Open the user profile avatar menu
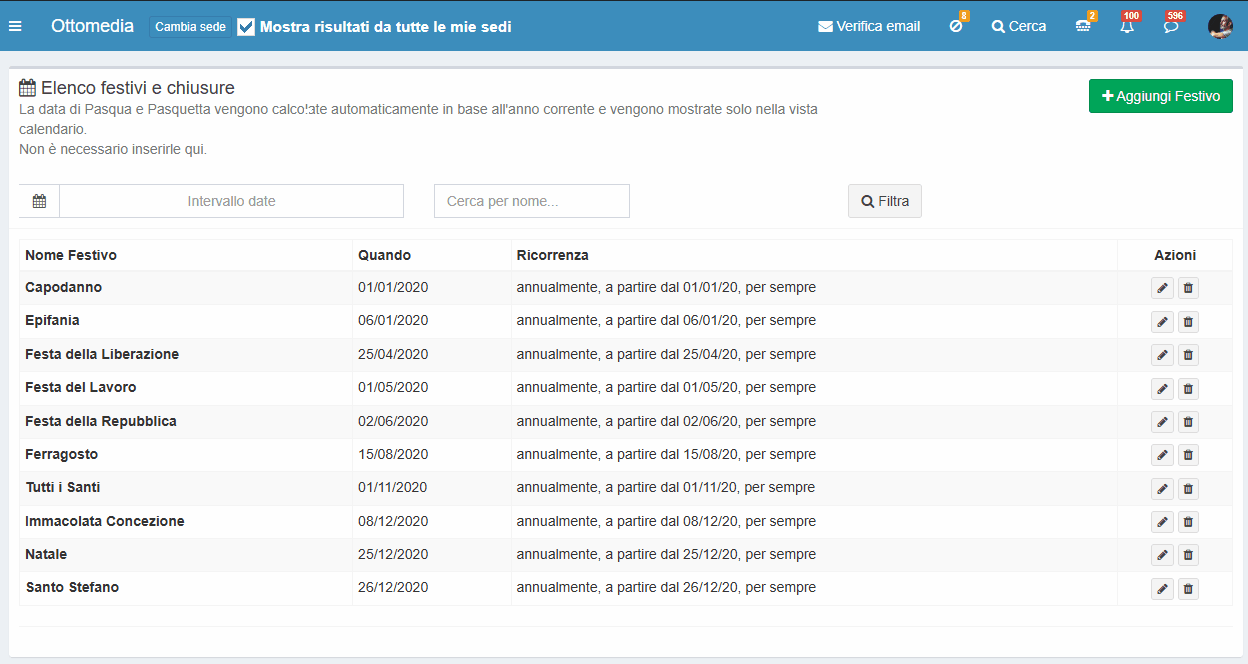The height and width of the screenshot is (664, 1248). (x=1220, y=27)
